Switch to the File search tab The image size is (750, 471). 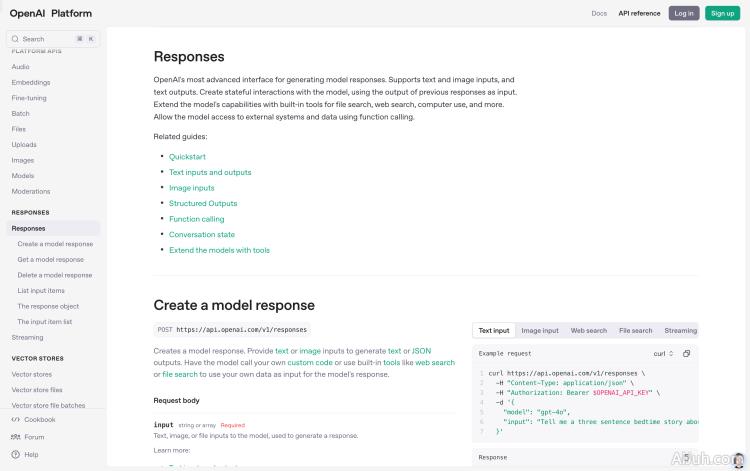[635, 330]
